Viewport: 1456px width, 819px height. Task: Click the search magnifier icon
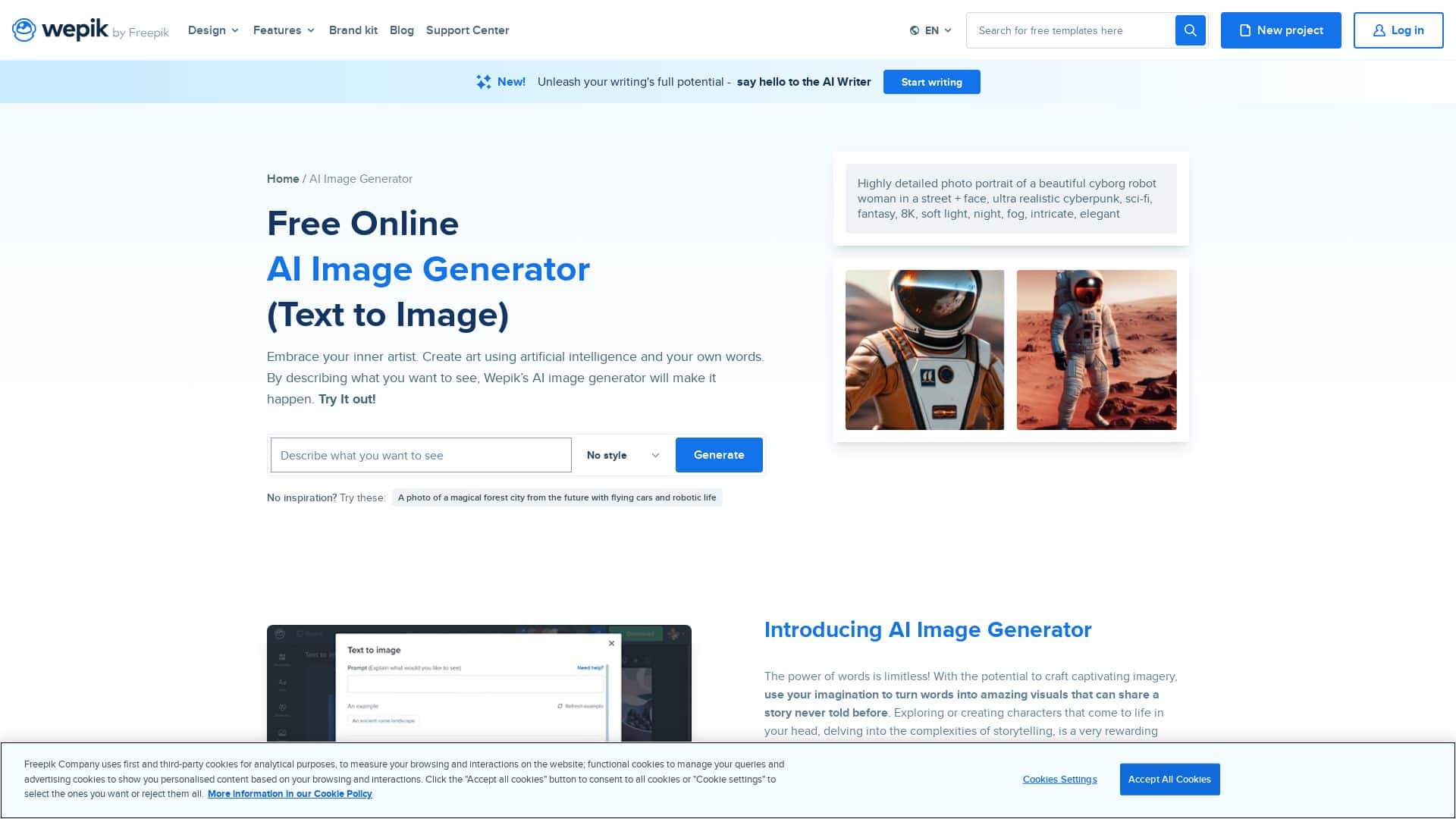click(x=1190, y=30)
